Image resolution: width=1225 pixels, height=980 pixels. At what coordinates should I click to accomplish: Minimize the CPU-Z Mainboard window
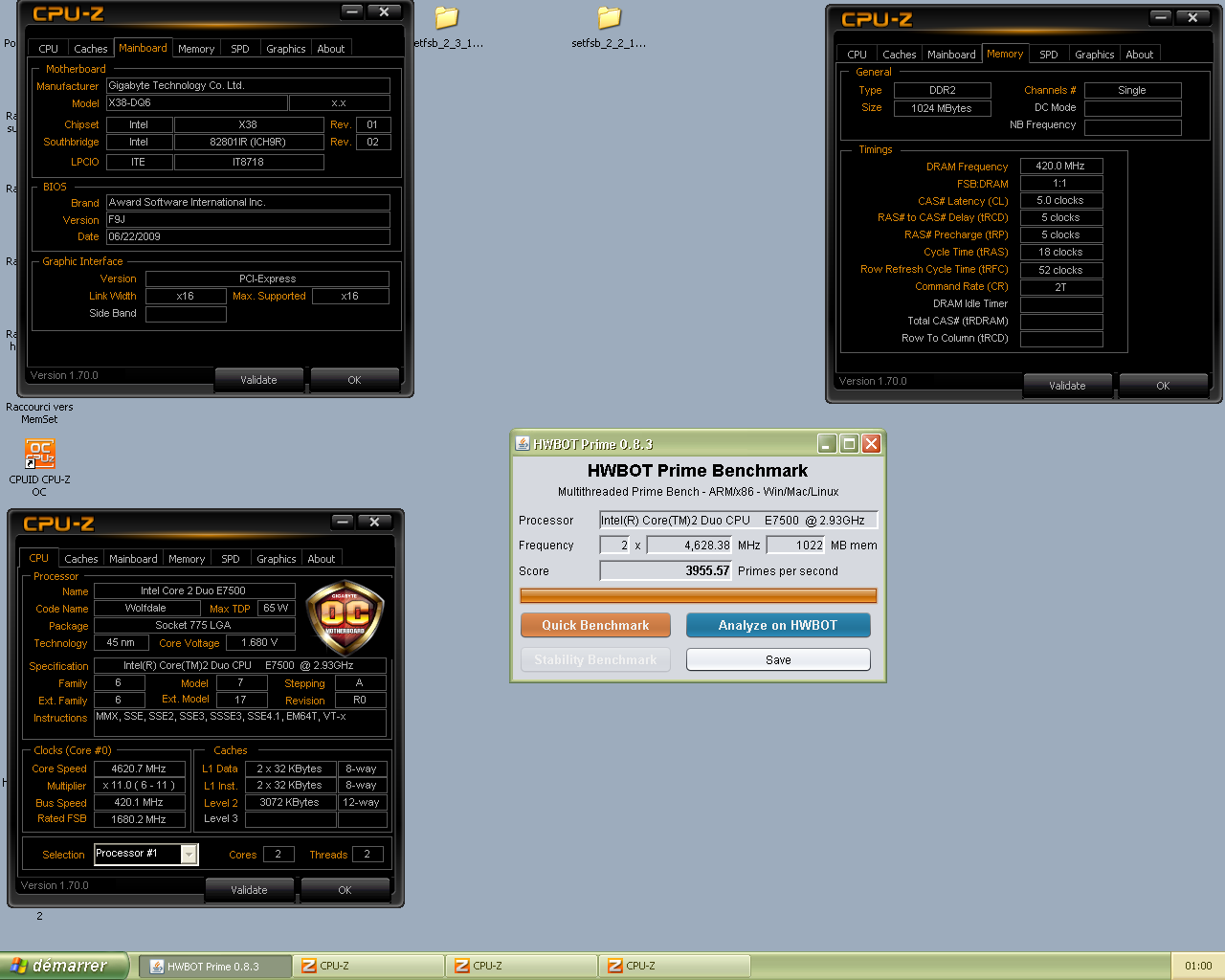click(x=352, y=11)
